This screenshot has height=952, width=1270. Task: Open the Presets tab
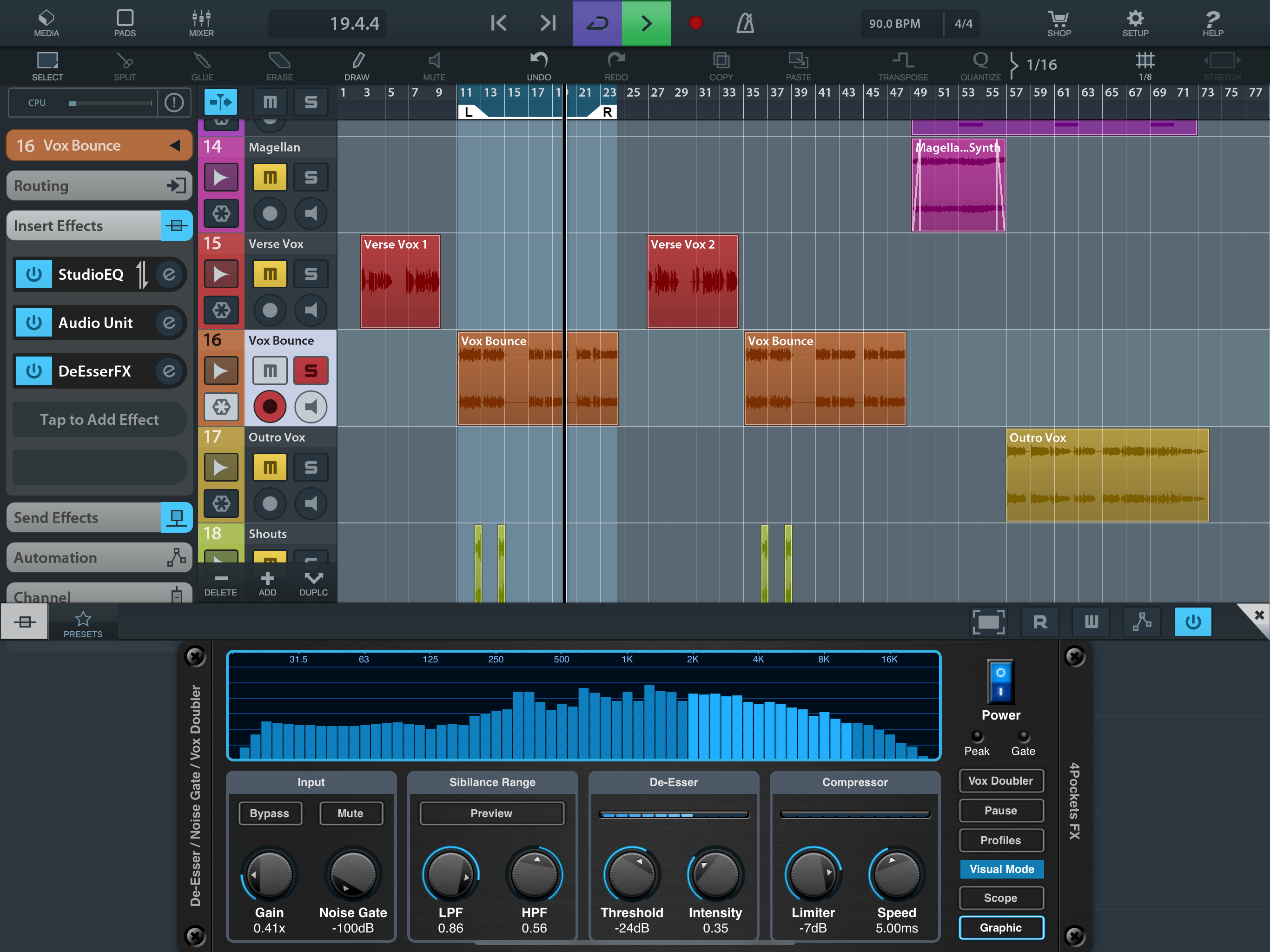83,623
